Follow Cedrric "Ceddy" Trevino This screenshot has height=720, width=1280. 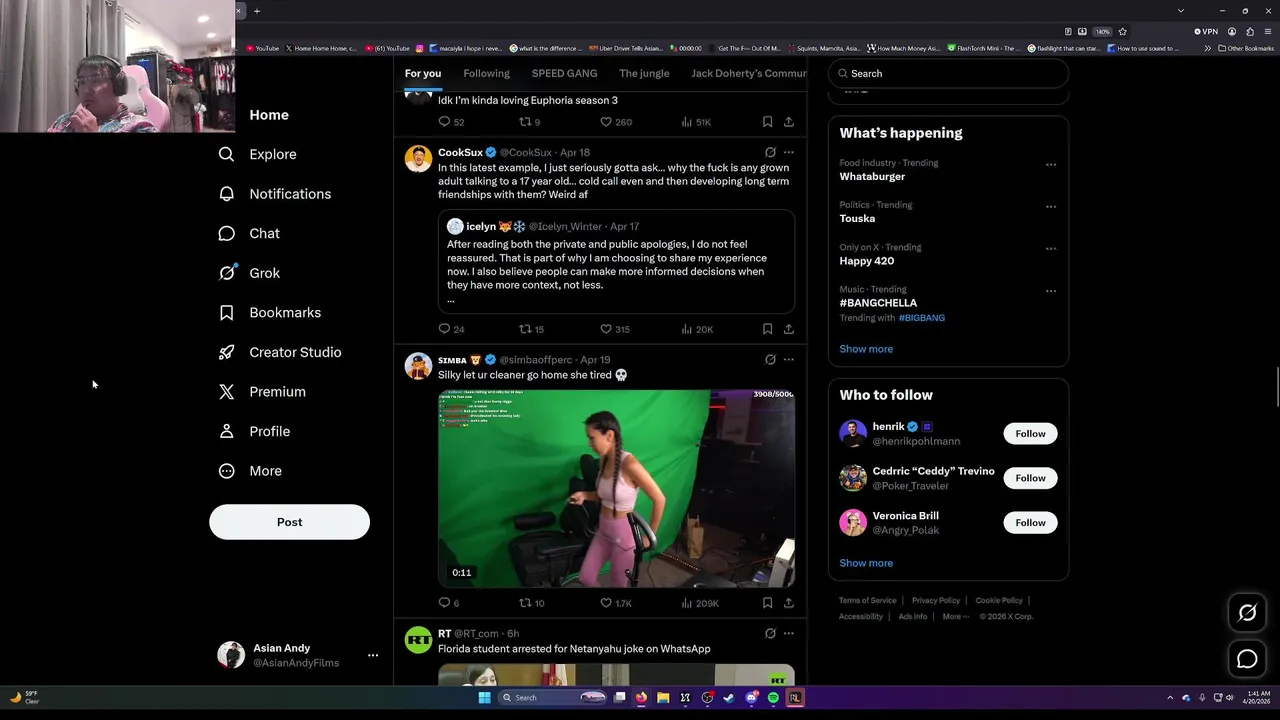[1030, 478]
